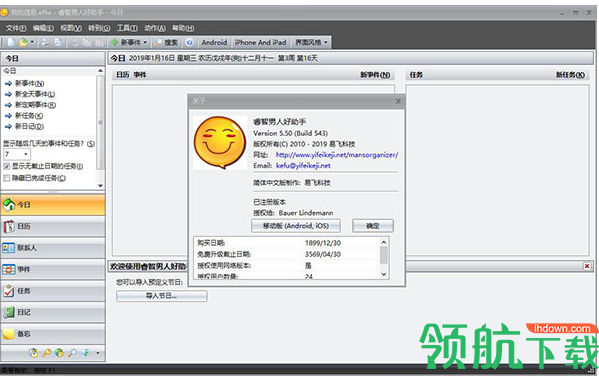
Task: Select the 今日 home navigation item
Action: click(53, 205)
